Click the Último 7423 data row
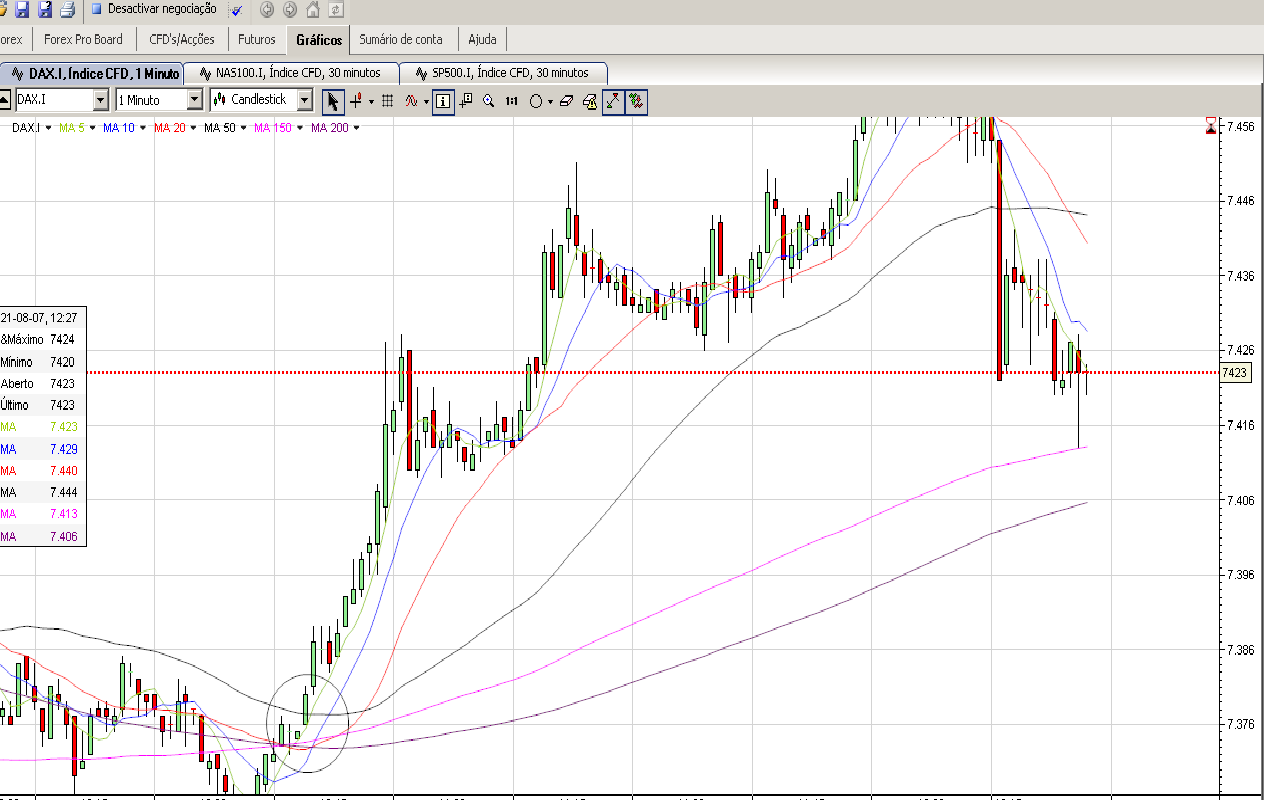The height and width of the screenshot is (800, 1280). click(43, 405)
